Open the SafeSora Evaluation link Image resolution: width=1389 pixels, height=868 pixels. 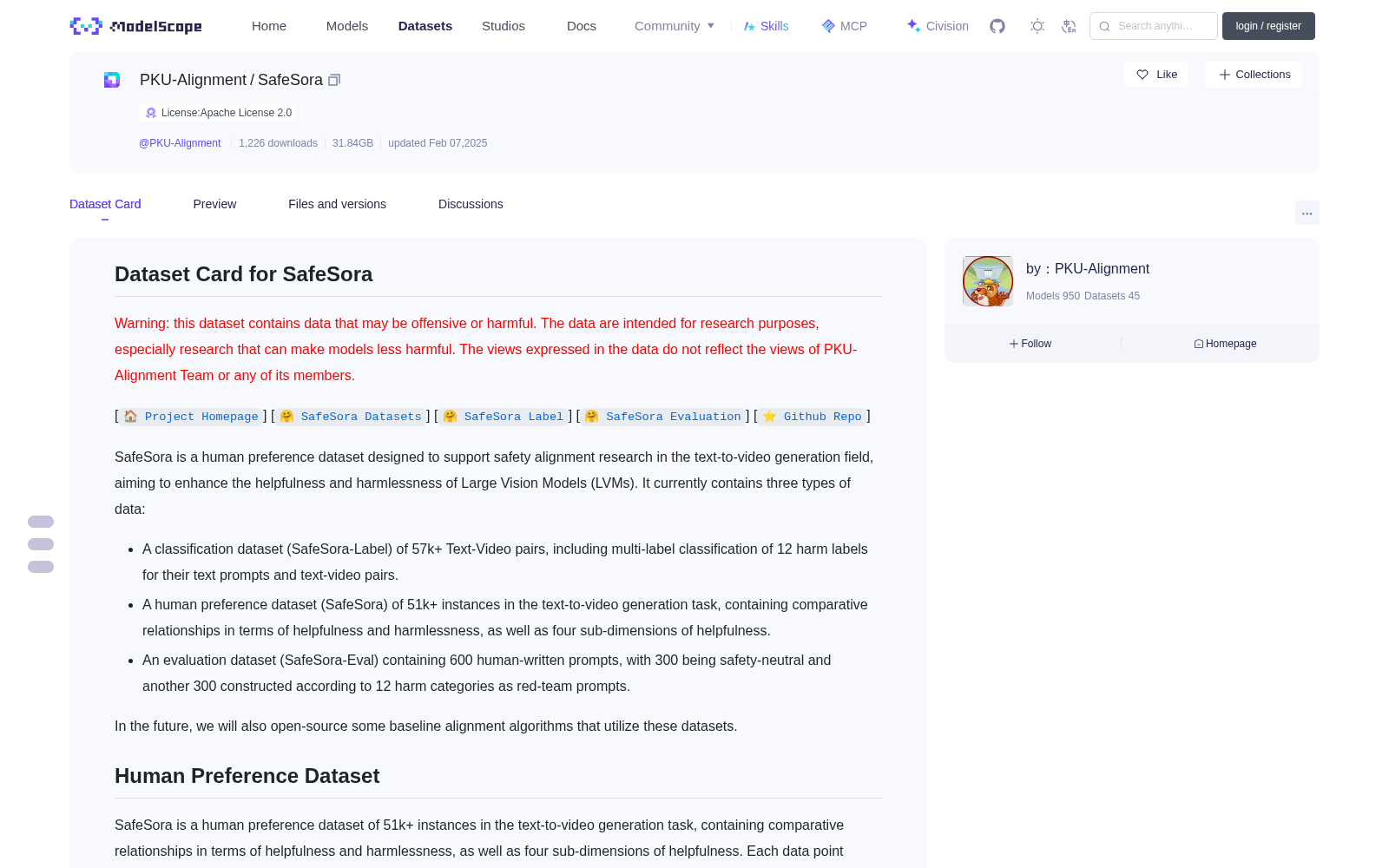[663, 417]
